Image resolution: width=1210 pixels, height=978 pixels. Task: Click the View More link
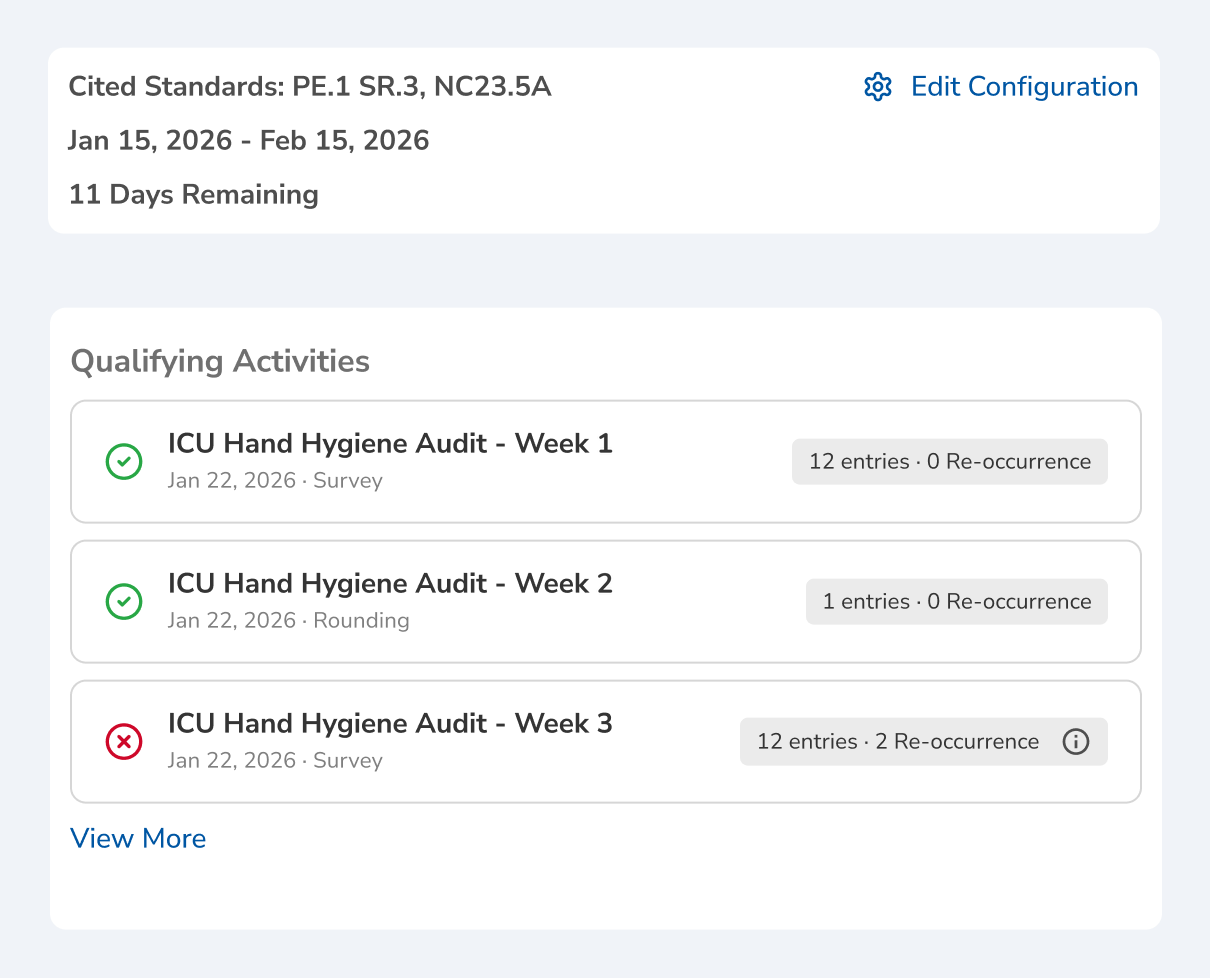[x=138, y=838]
